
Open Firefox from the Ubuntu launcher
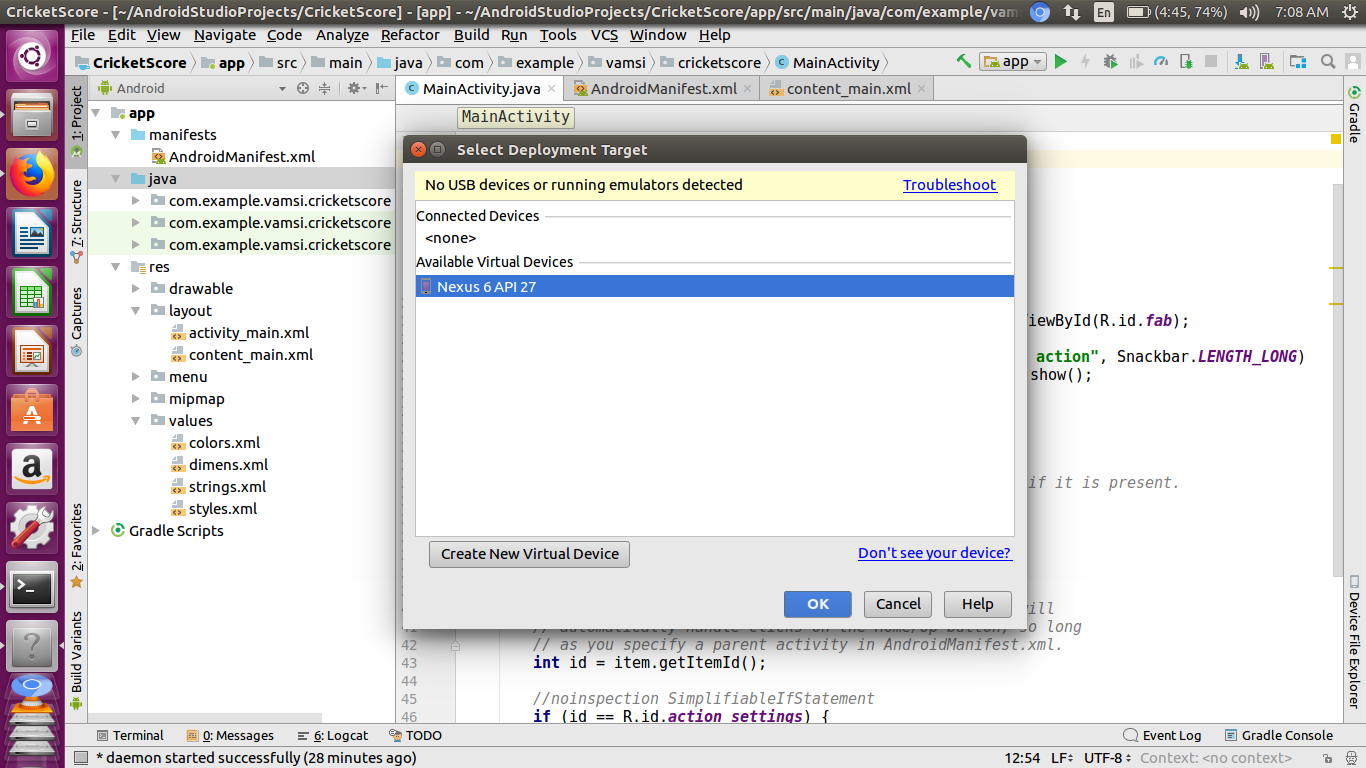pos(32,174)
